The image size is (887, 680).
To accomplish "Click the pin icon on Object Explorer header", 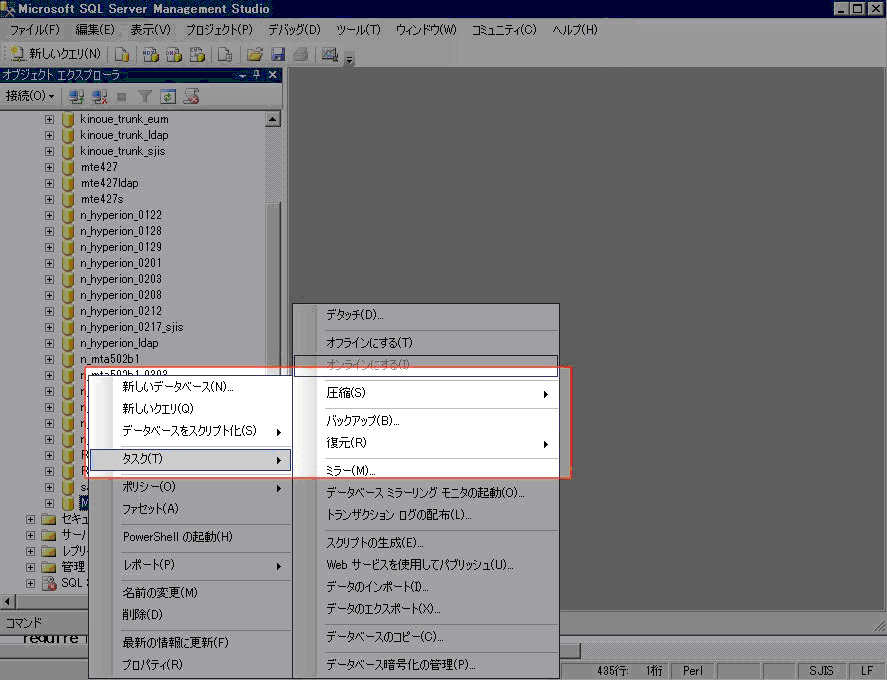I will pos(257,75).
